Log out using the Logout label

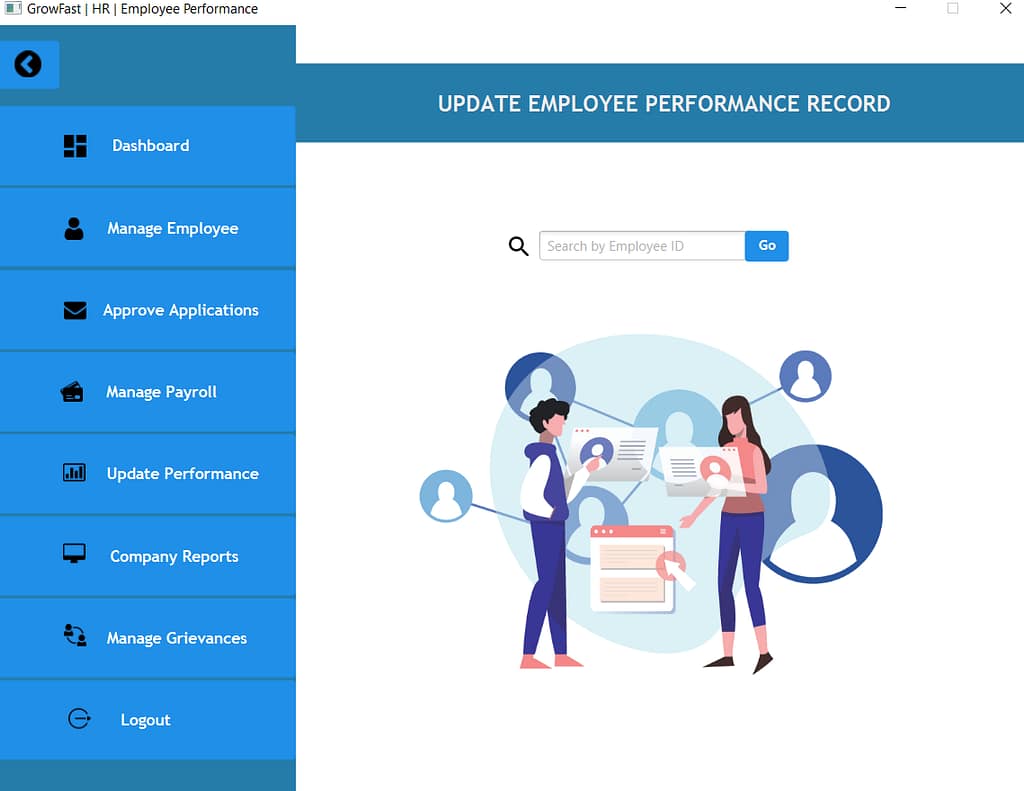tap(145, 720)
